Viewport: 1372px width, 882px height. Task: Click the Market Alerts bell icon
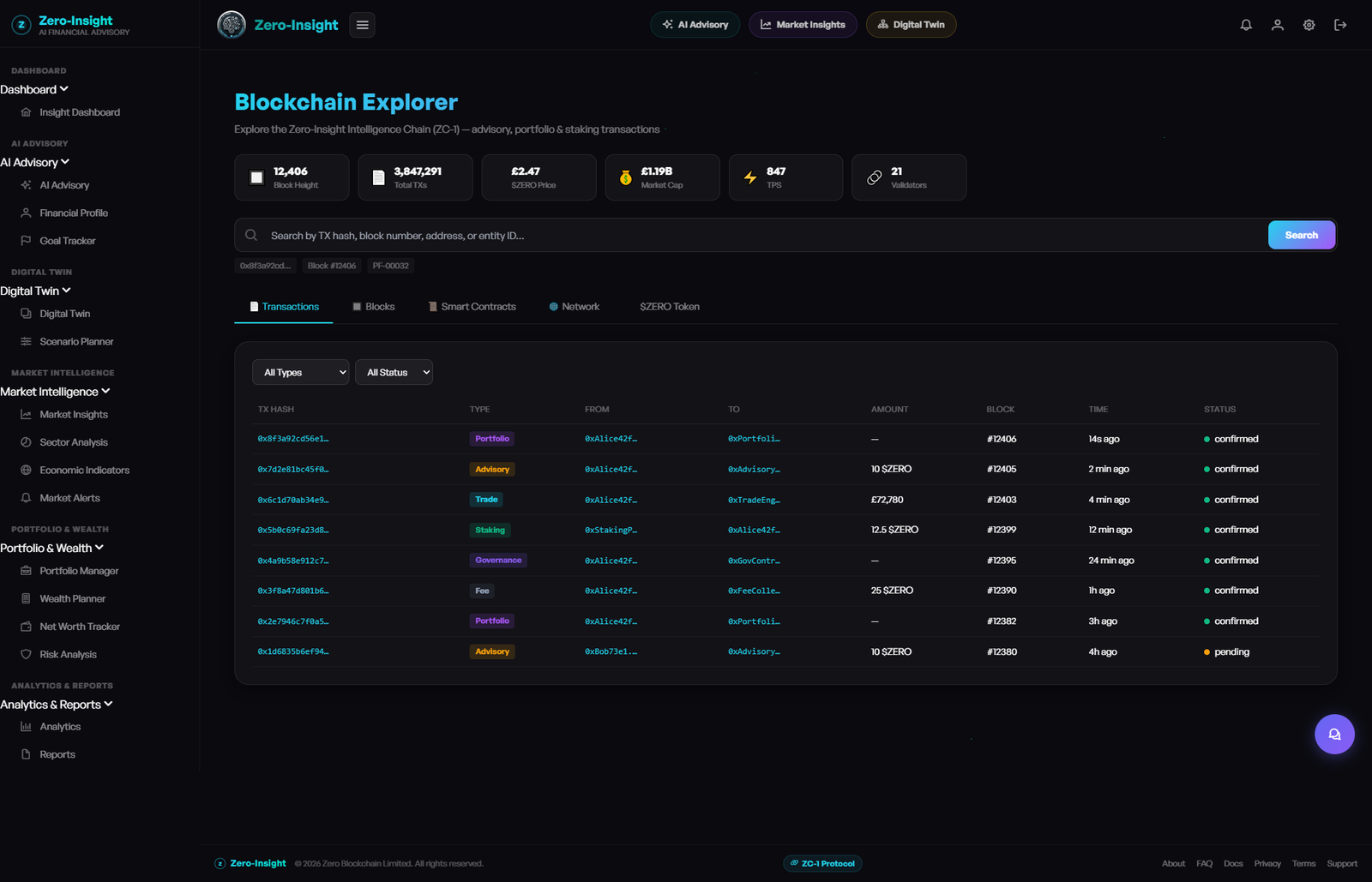click(26, 498)
